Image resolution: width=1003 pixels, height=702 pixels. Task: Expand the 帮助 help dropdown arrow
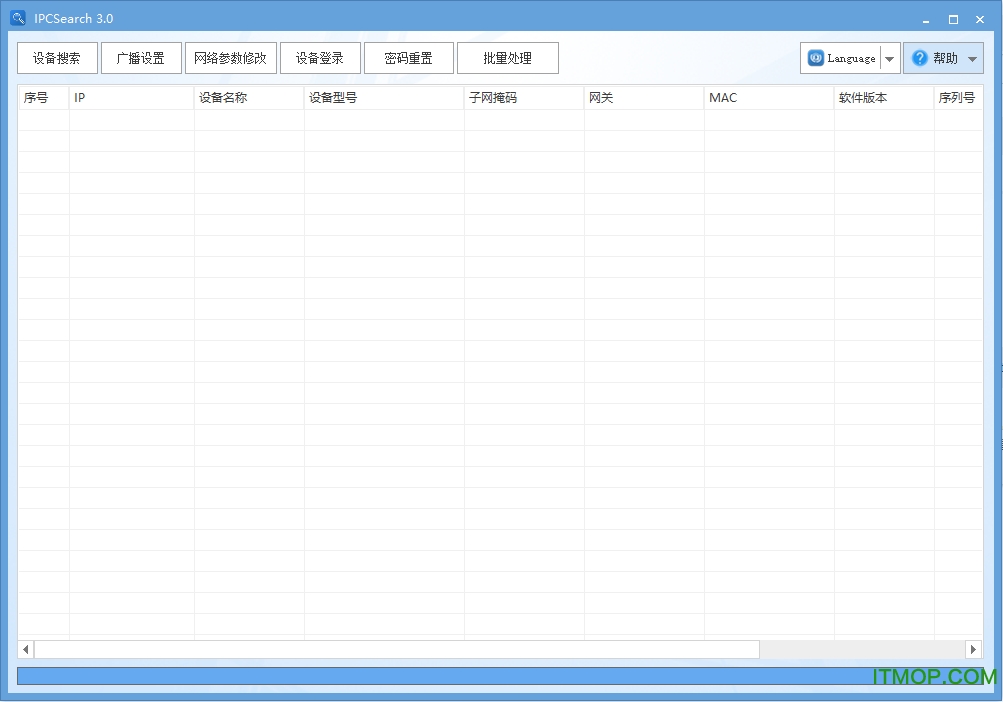972,59
